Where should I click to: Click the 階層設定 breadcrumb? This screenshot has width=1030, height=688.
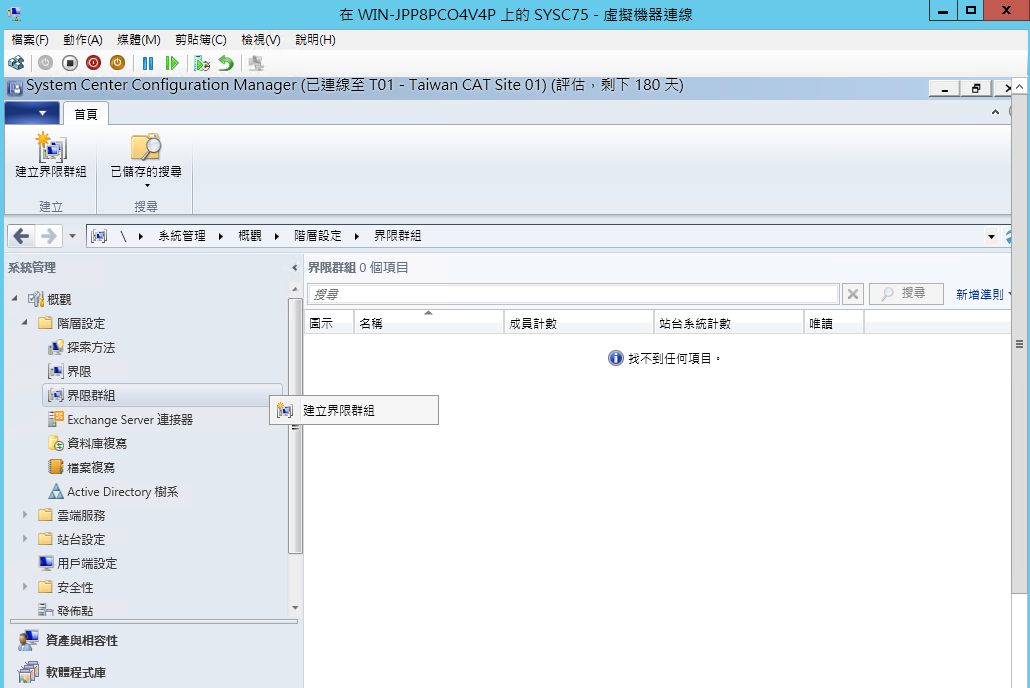point(318,236)
